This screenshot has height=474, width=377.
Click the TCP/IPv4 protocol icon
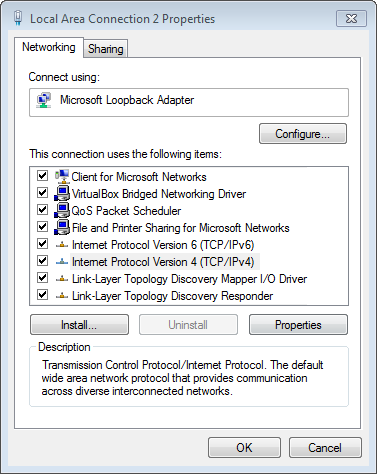pos(62,262)
